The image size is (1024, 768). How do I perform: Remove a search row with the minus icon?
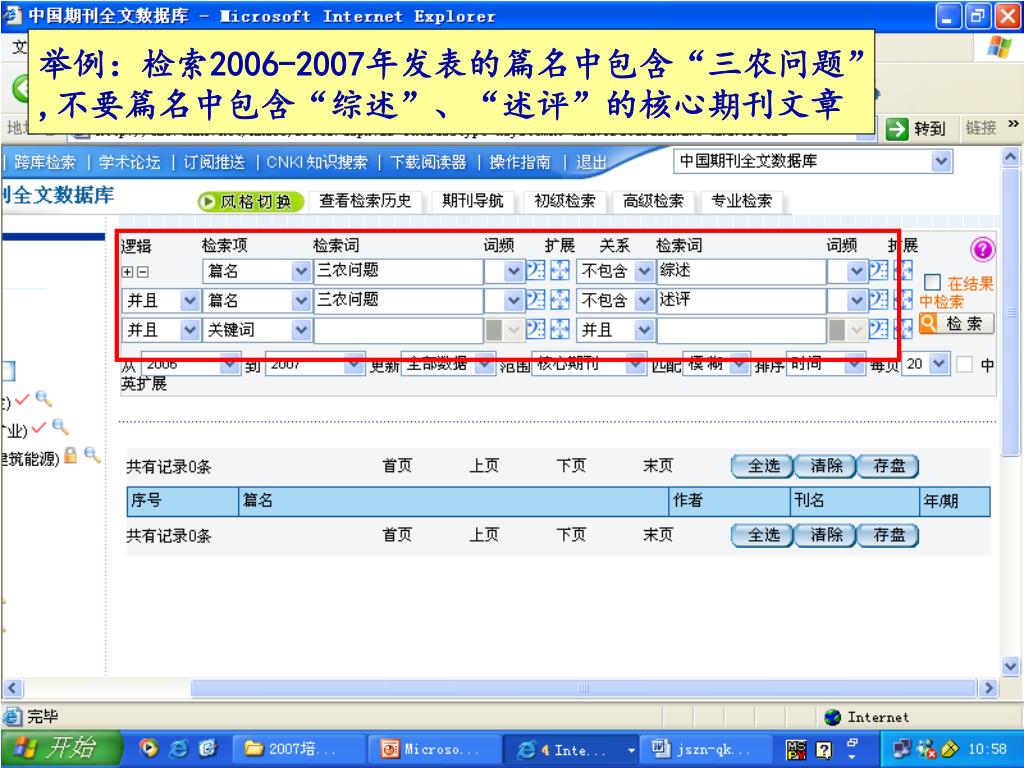pyautogui.click(x=142, y=272)
